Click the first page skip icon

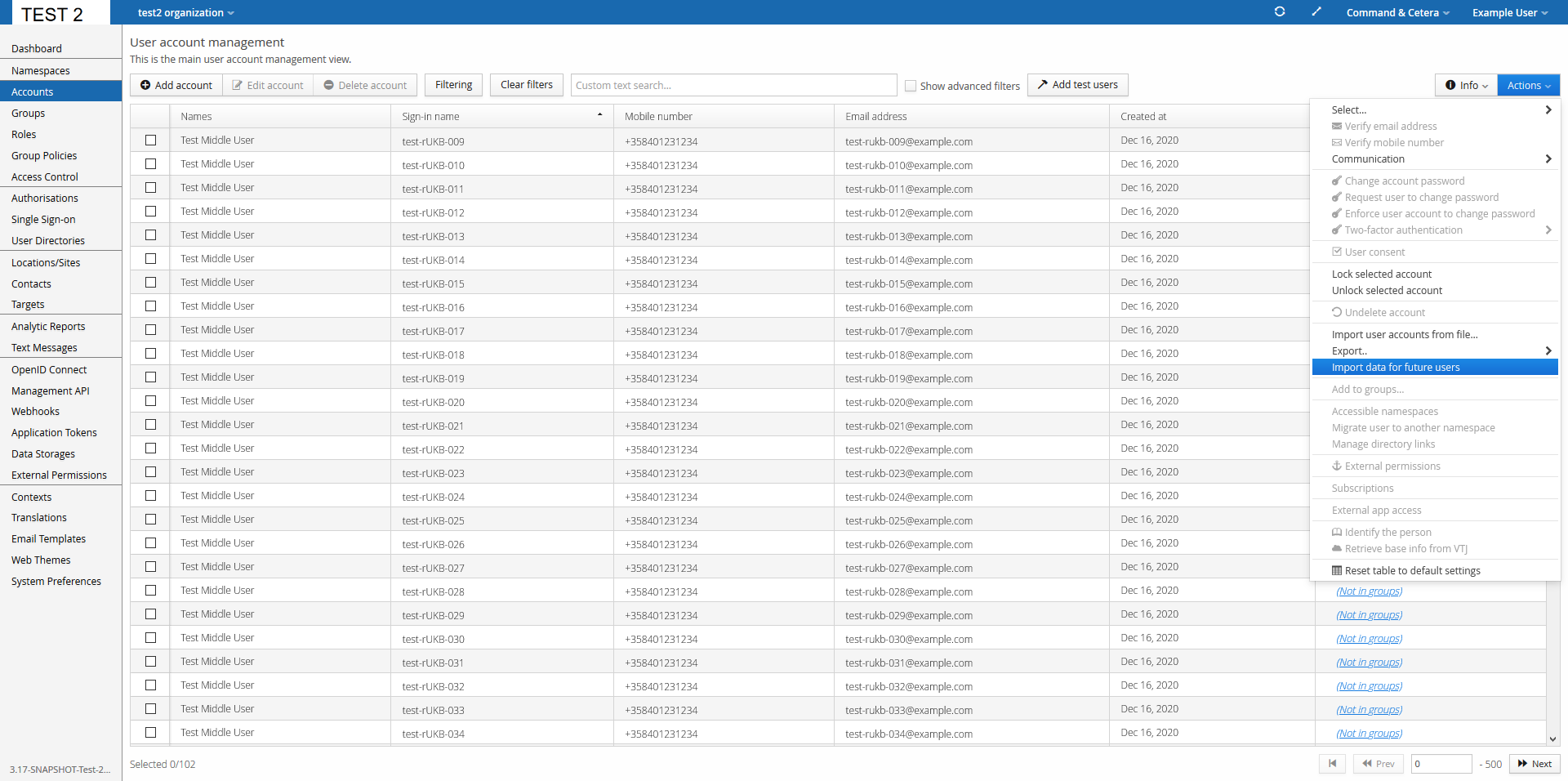1332,764
